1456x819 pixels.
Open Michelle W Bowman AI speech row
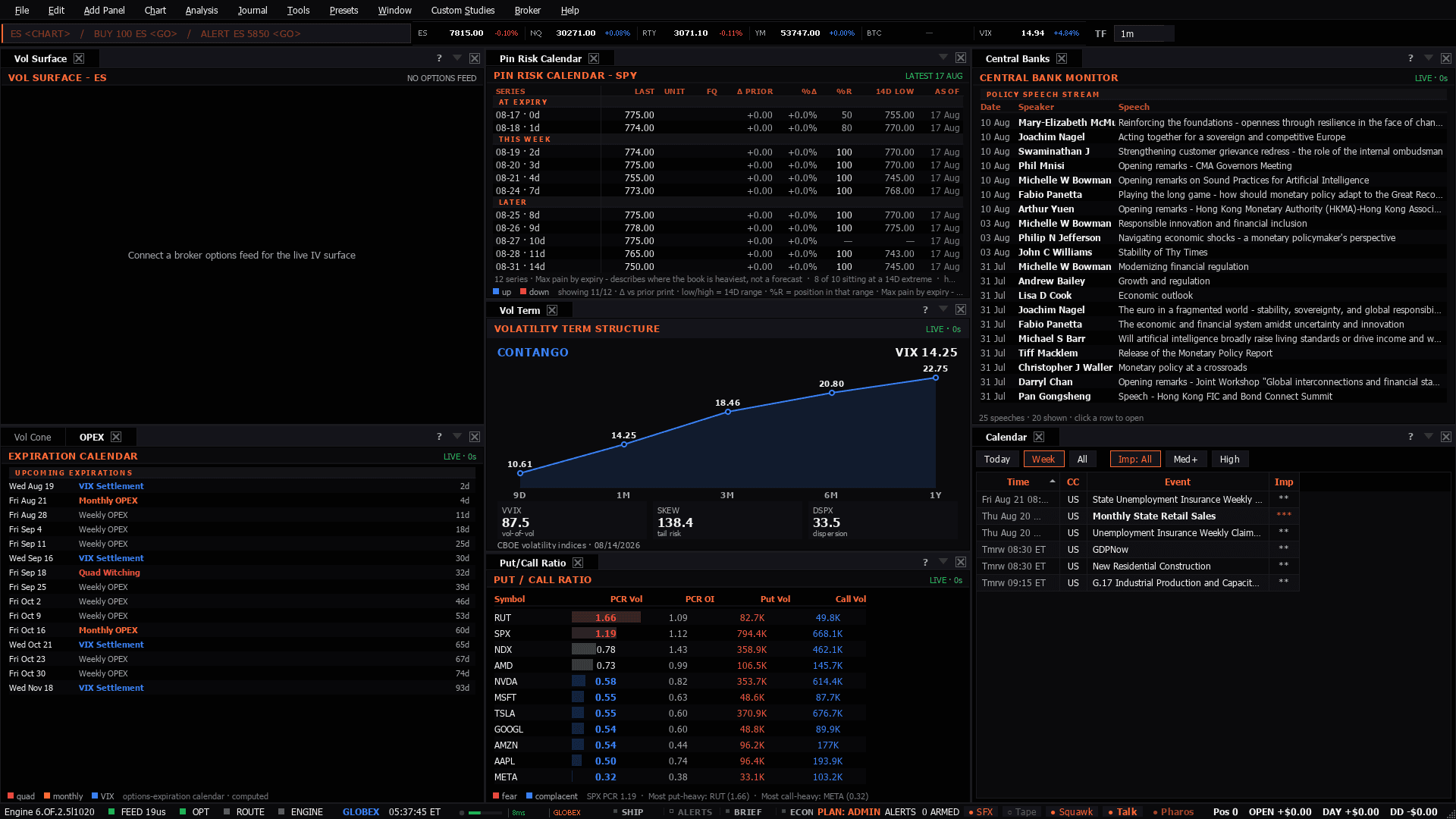tap(1212, 180)
